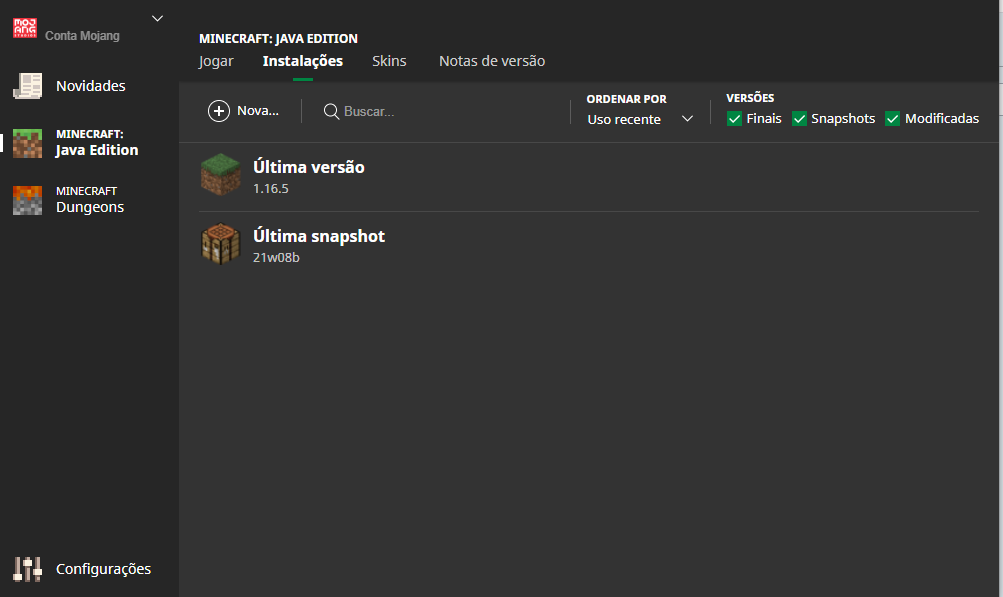This screenshot has width=1003, height=597.
Task: Switch to the Jogar tab
Action: coord(216,61)
